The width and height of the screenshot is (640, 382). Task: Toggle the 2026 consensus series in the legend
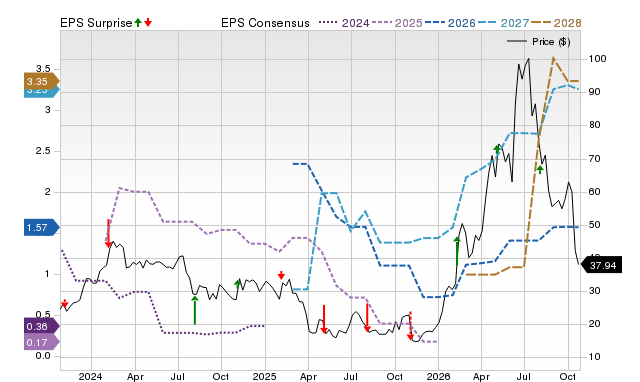[450, 23]
